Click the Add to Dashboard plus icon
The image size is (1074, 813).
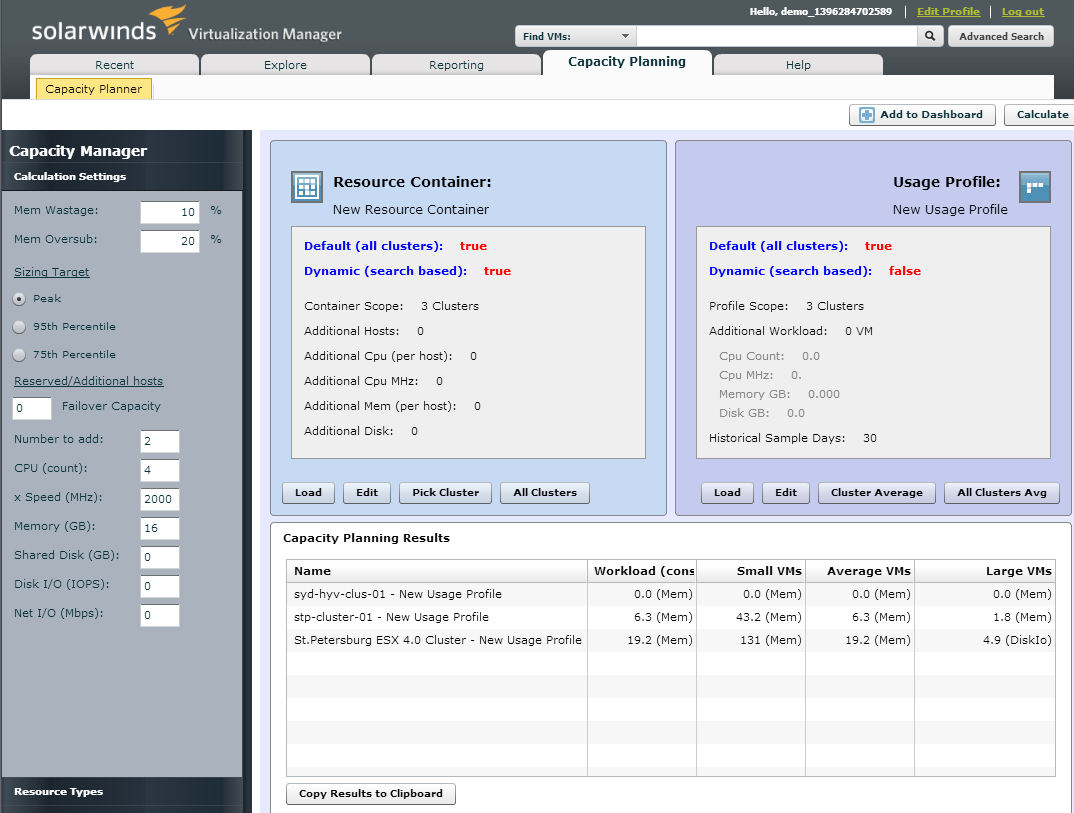(866, 115)
